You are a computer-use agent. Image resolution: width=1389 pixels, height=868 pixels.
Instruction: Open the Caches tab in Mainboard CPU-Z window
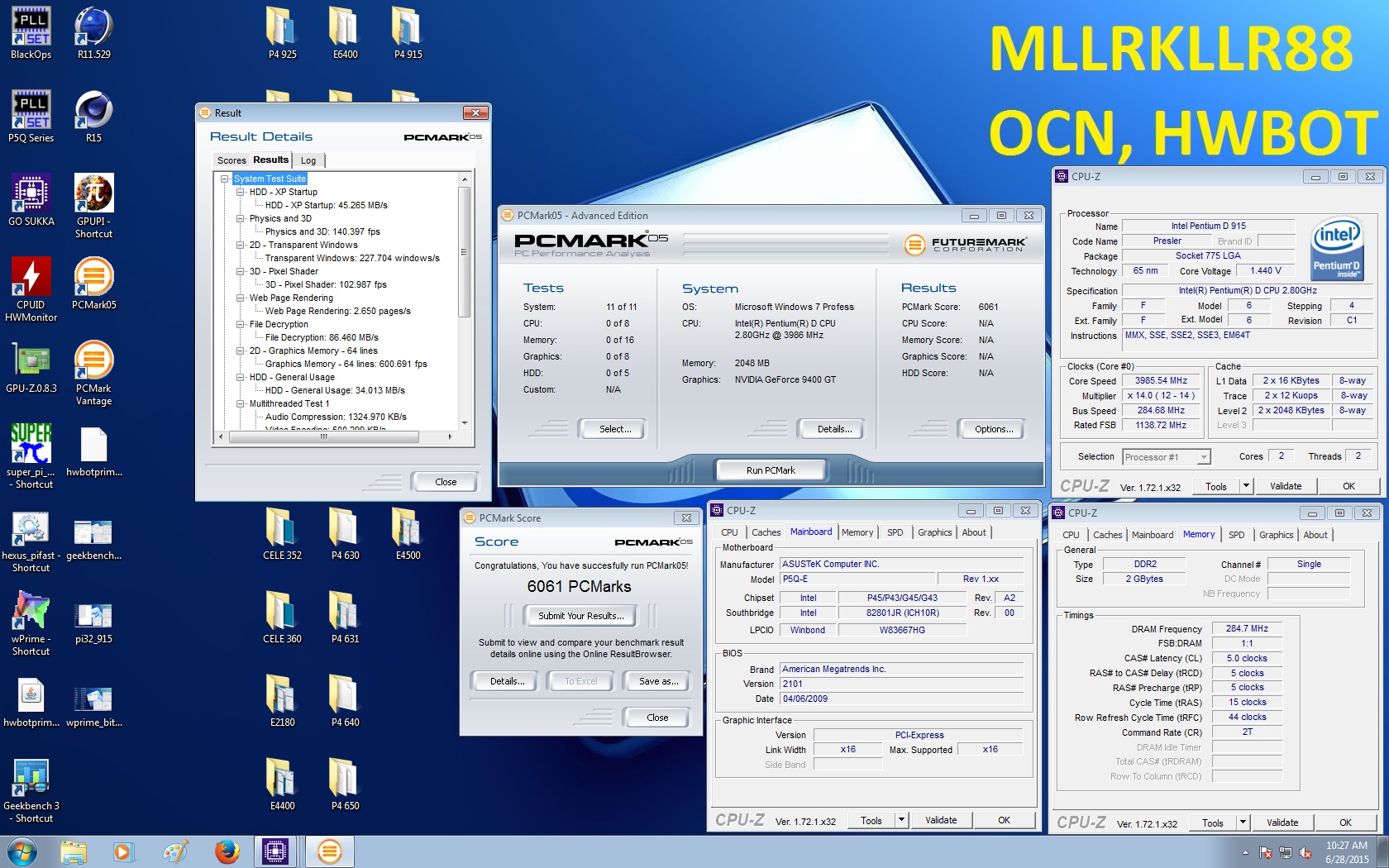pyautogui.click(x=766, y=532)
